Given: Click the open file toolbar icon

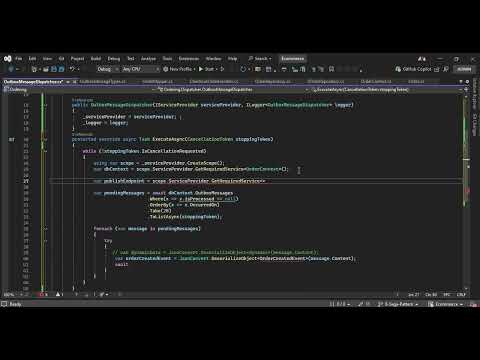Looking at the screenshot, I should [x=46, y=69].
